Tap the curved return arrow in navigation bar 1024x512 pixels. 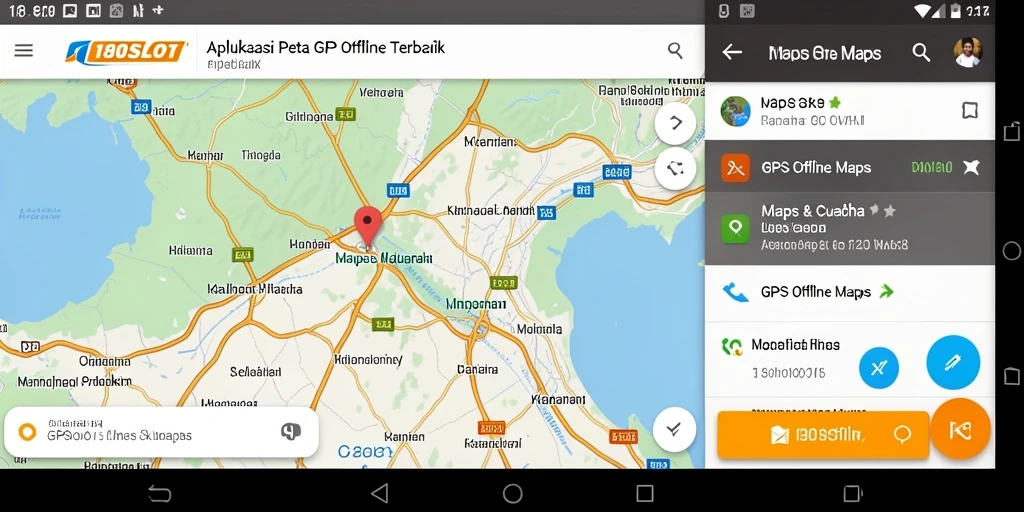click(159, 494)
